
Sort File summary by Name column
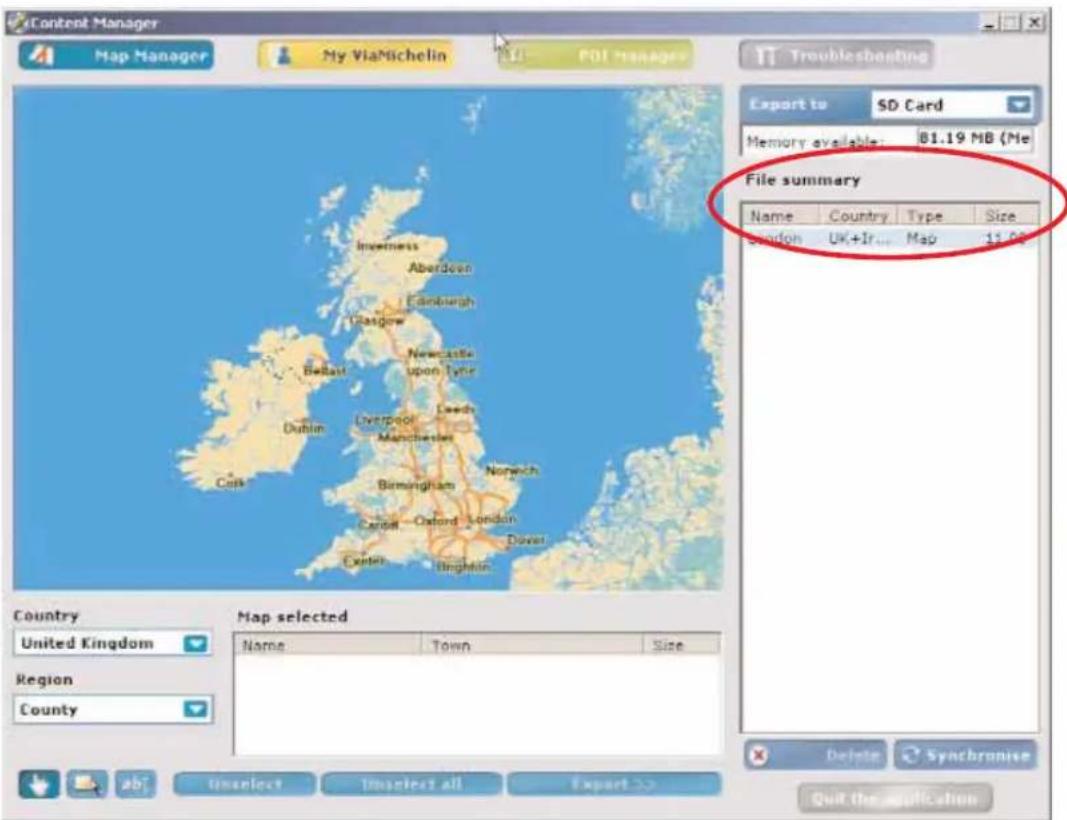pyautogui.click(x=781, y=216)
